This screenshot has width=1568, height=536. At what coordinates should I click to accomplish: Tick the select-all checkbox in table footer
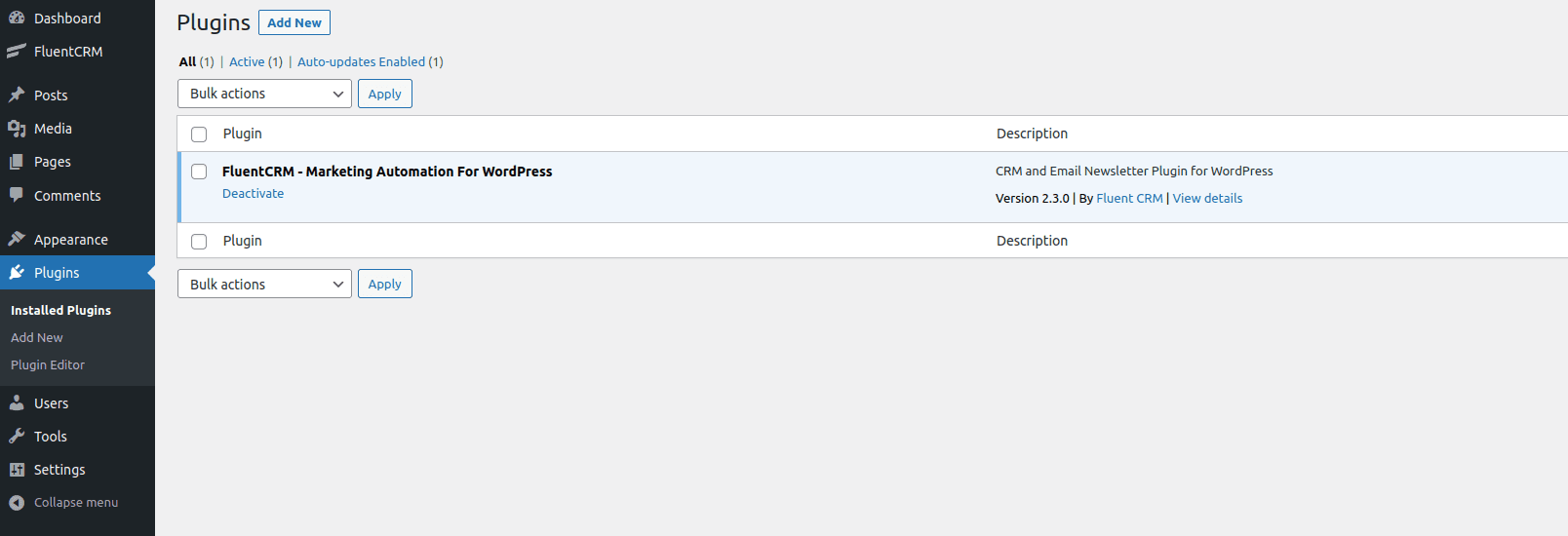point(199,242)
